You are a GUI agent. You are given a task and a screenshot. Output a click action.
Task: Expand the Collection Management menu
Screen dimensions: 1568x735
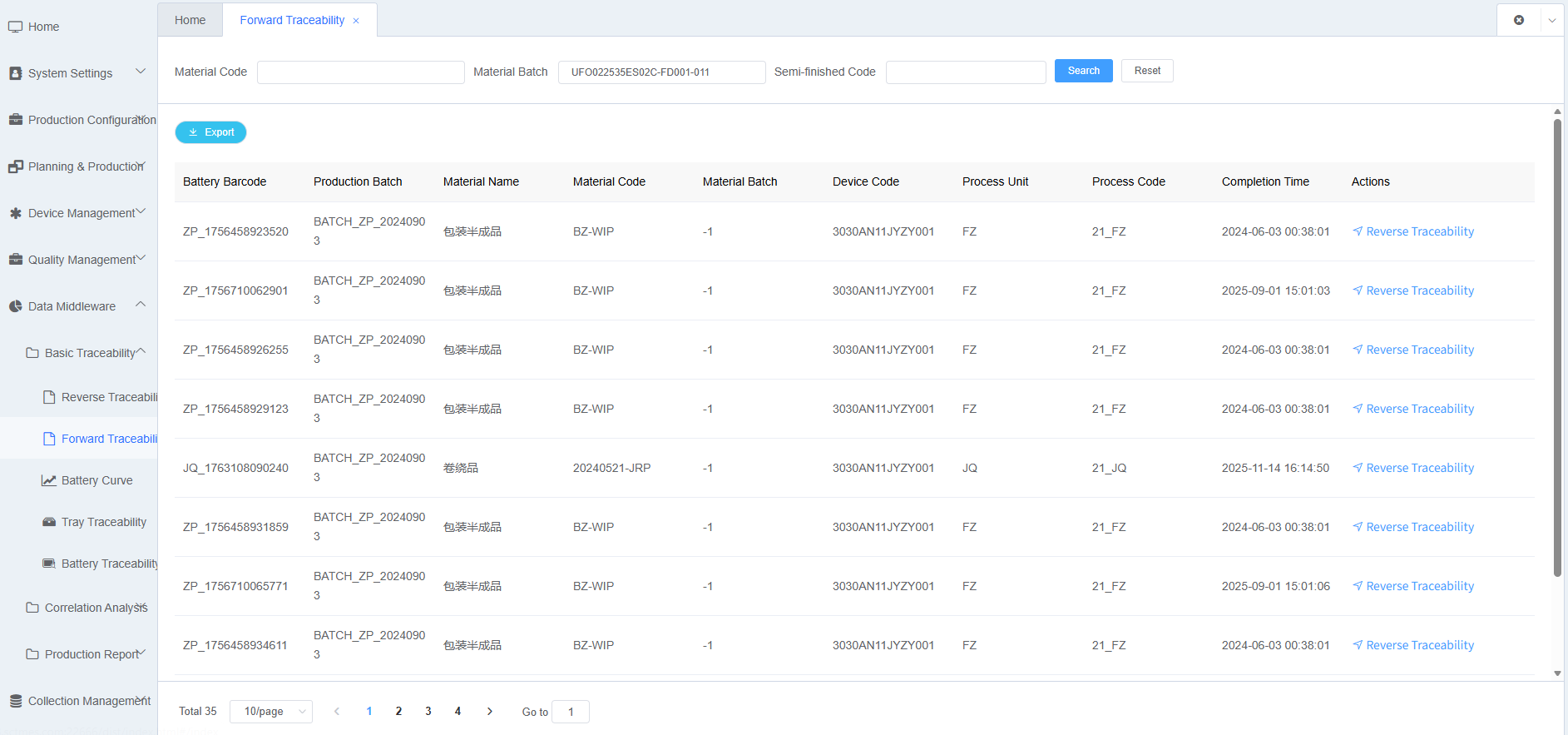tap(78, 701)
